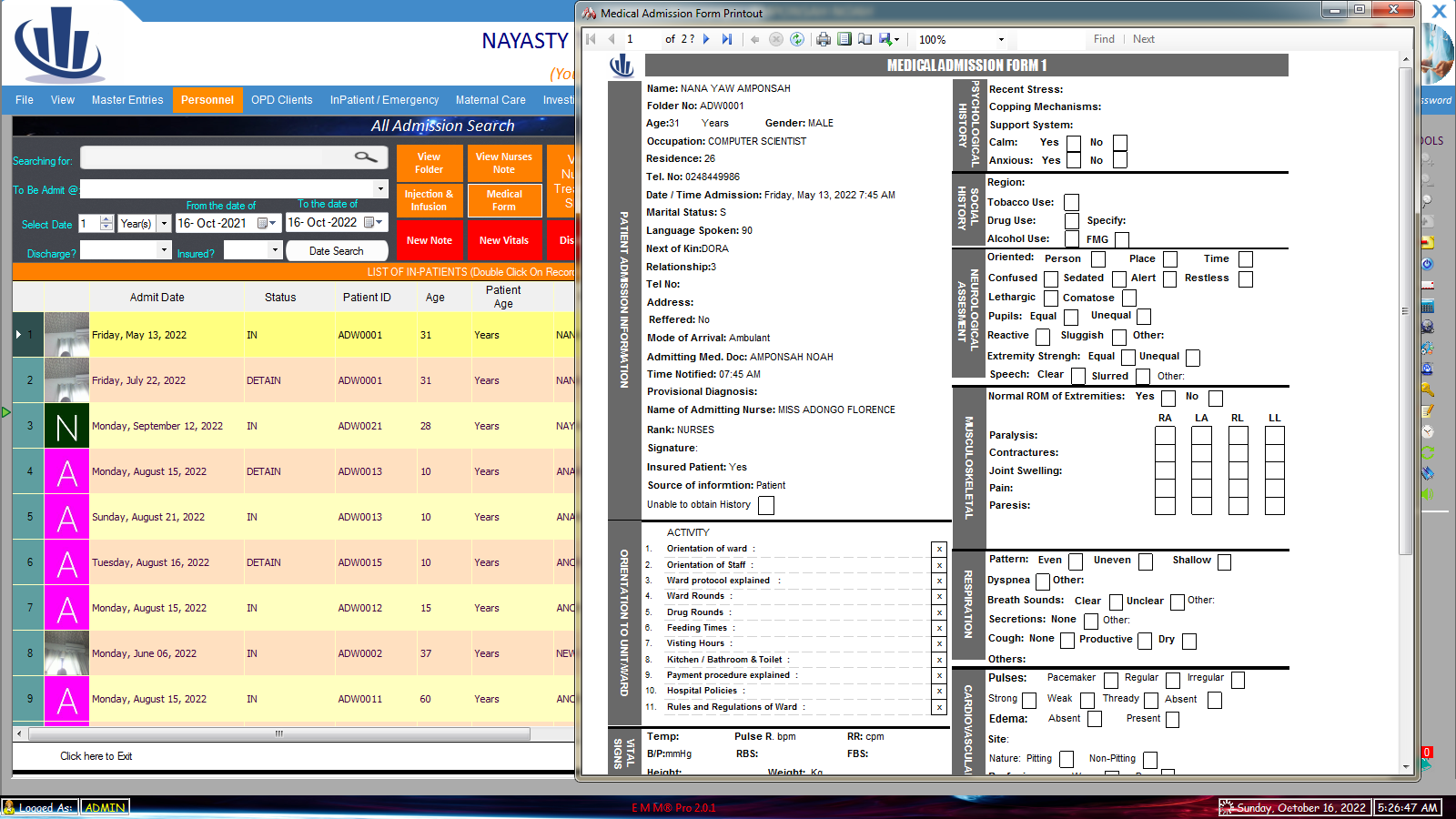Open the Year(s) unit dropdown

click(165, 223)
